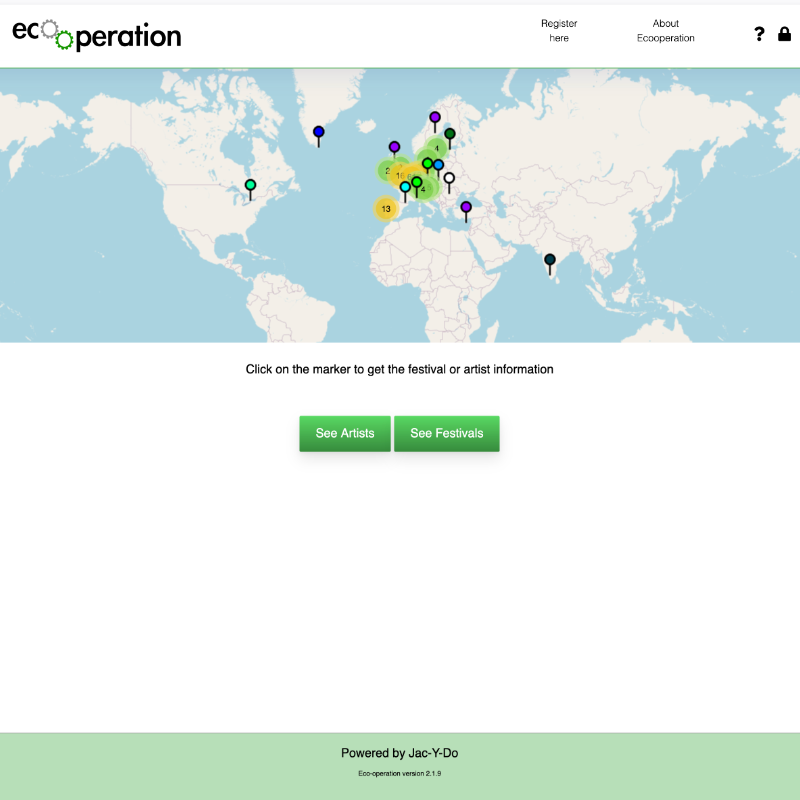This screenshot has width=800, height=800.
Task: Click the help question mark icon
Action: click(x=759, y=34)
